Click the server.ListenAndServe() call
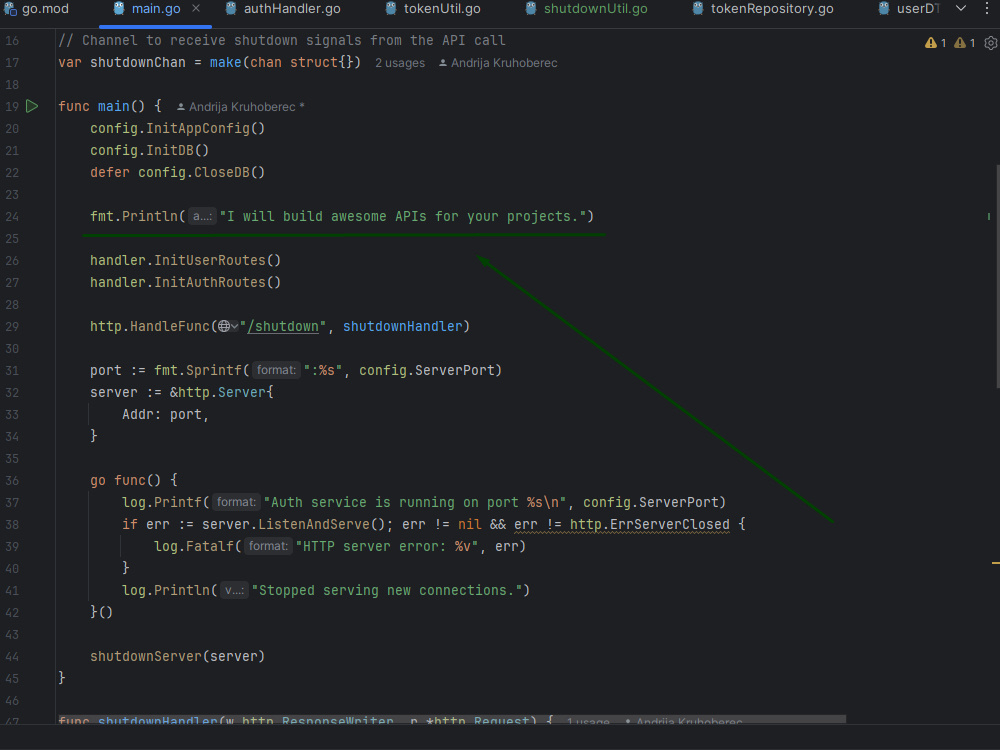Screen dimensions: 1000x750 [x=293, y=524]
